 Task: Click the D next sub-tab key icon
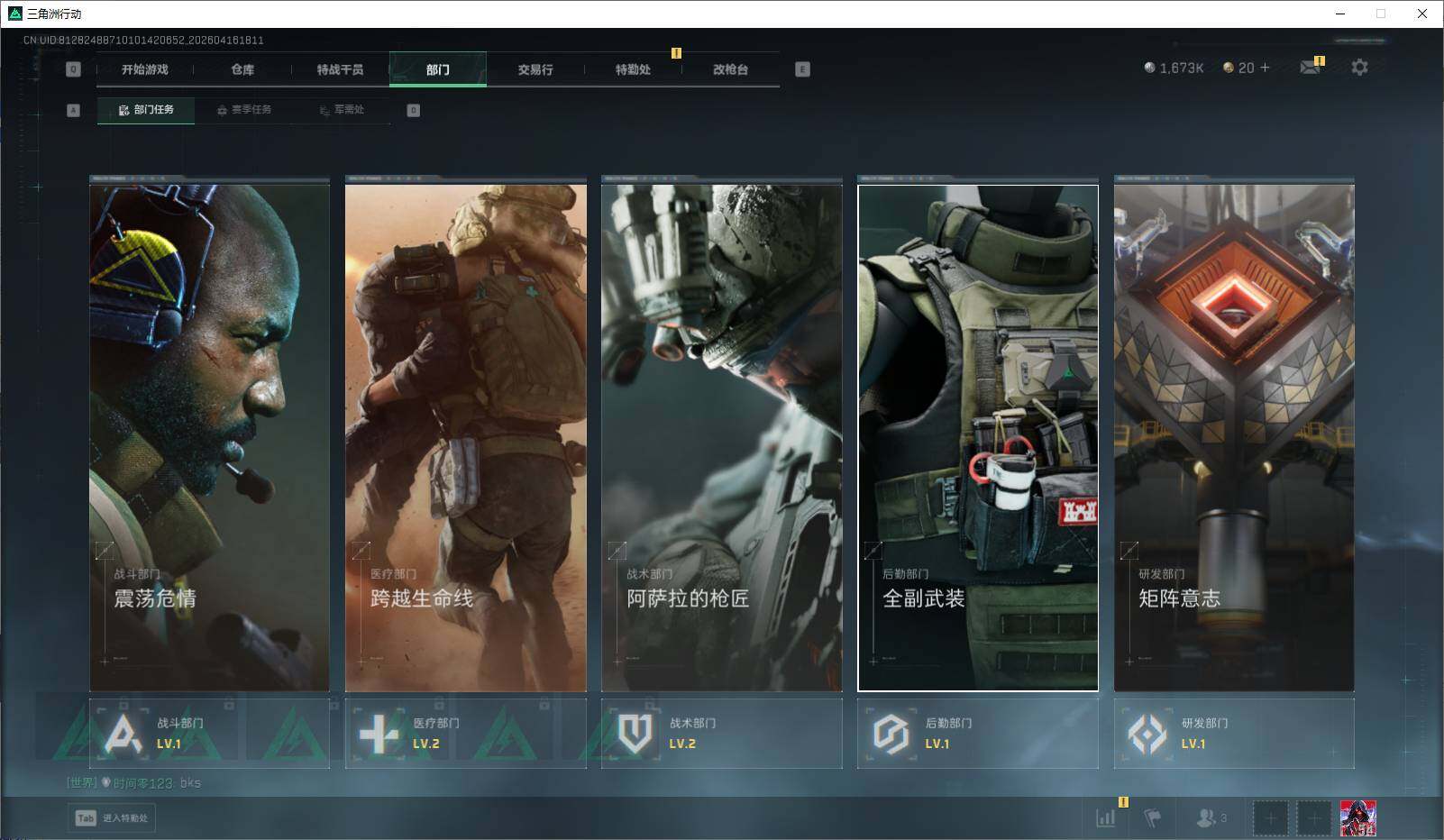click(413, 110)
